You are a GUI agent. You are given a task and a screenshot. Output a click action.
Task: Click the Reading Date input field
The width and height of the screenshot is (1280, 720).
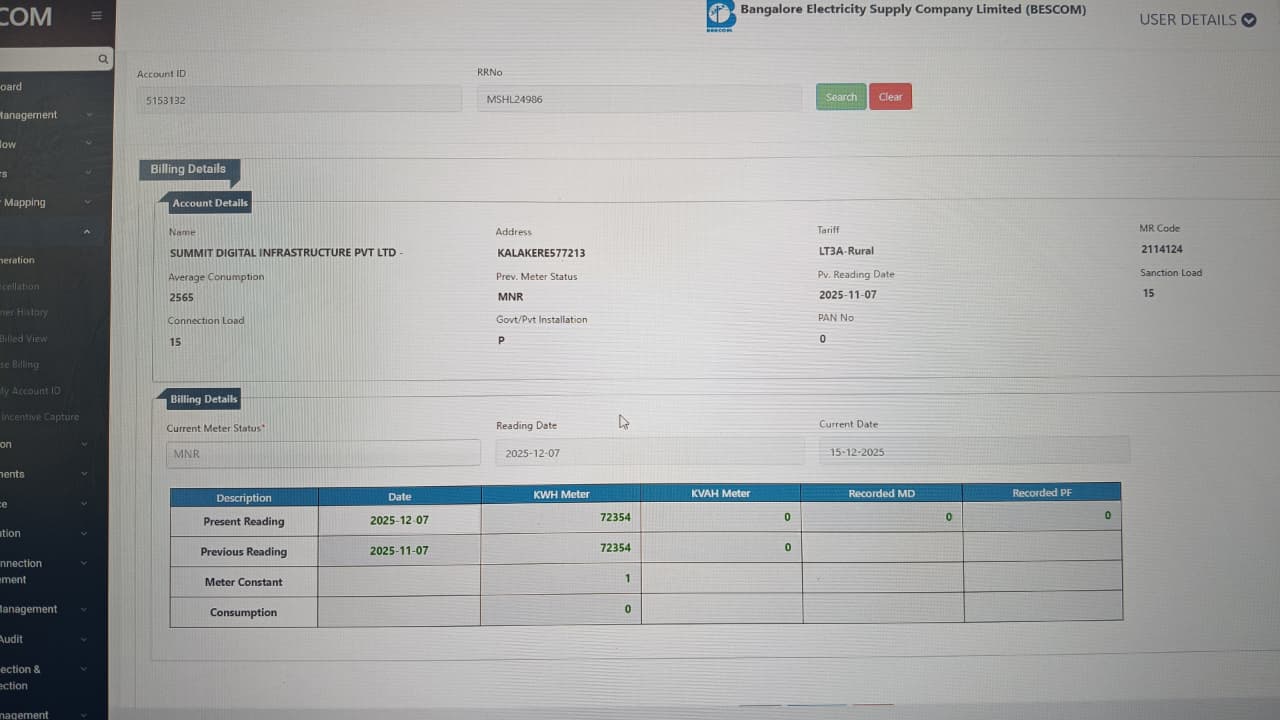[650, 453]
